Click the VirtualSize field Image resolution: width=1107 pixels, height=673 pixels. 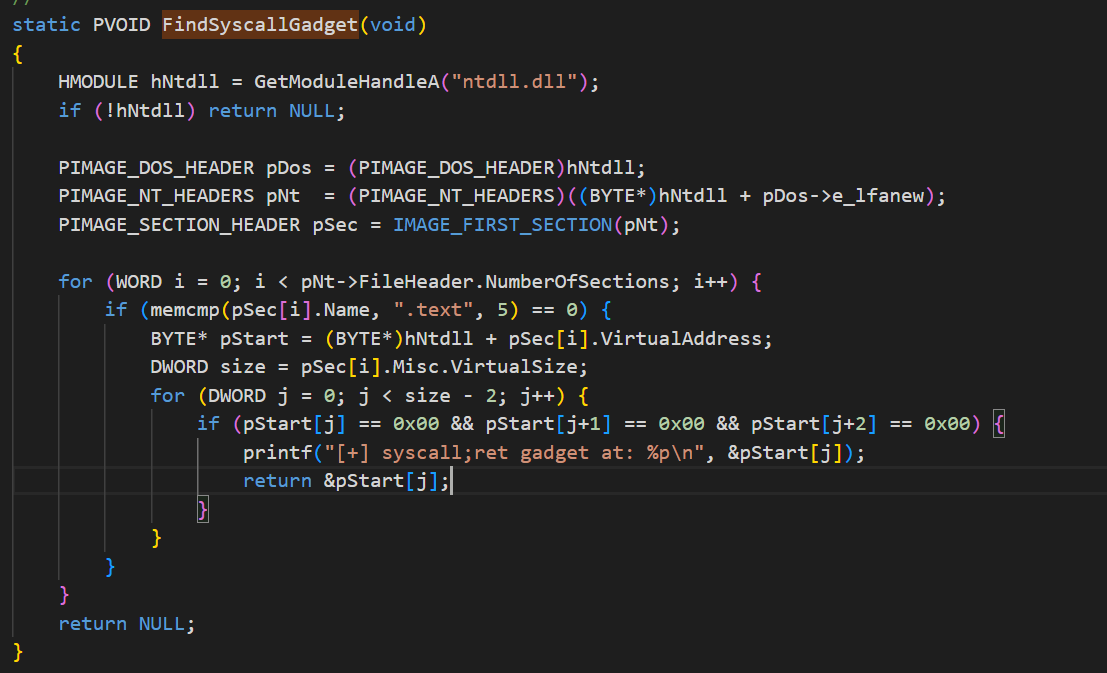[524, 367]
